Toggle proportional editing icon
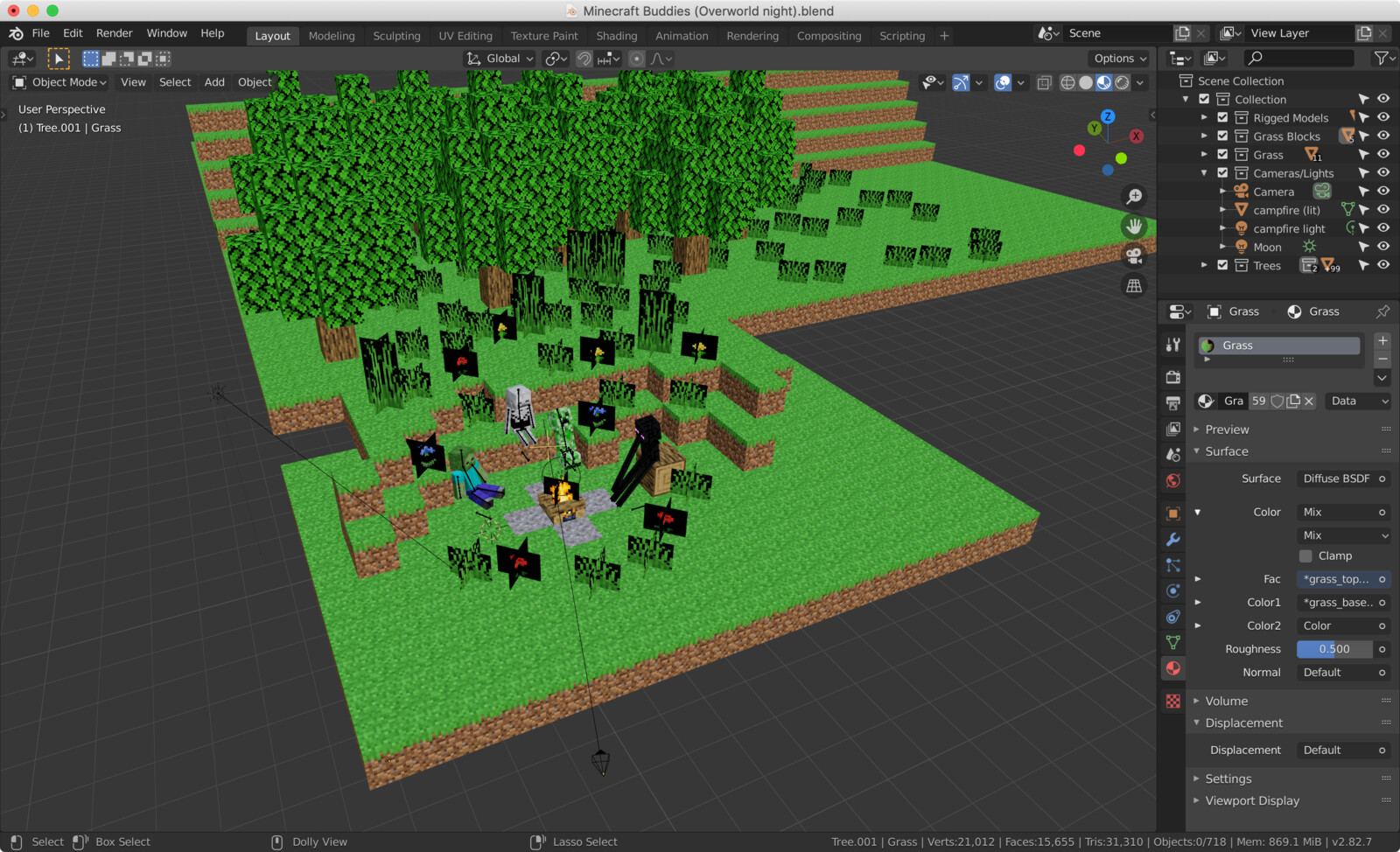This screenshot has height=852, width=1400. click(x=636, y=59)
